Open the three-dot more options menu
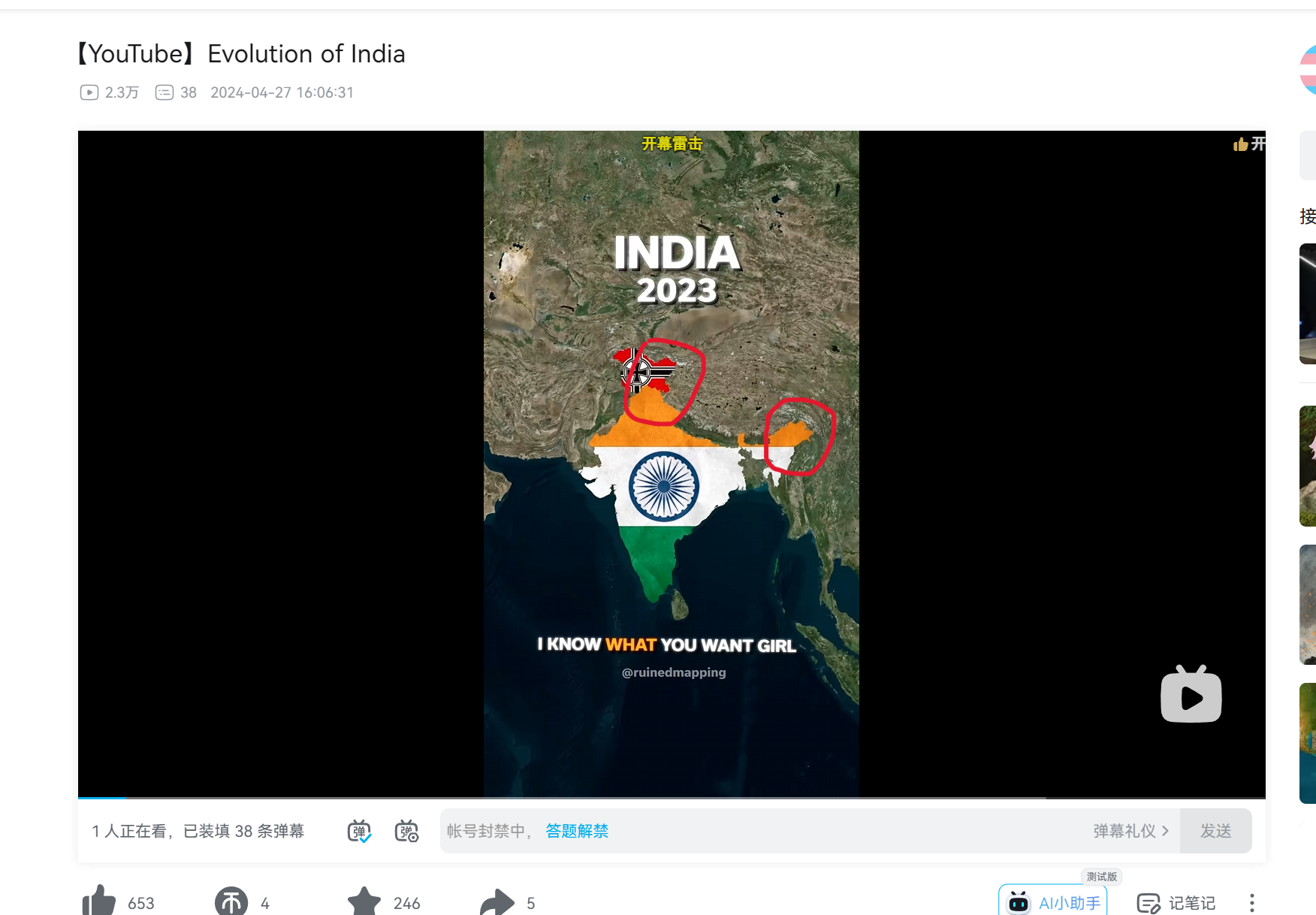Viewport: 1316px width, 915px height. coord(1251,902)
